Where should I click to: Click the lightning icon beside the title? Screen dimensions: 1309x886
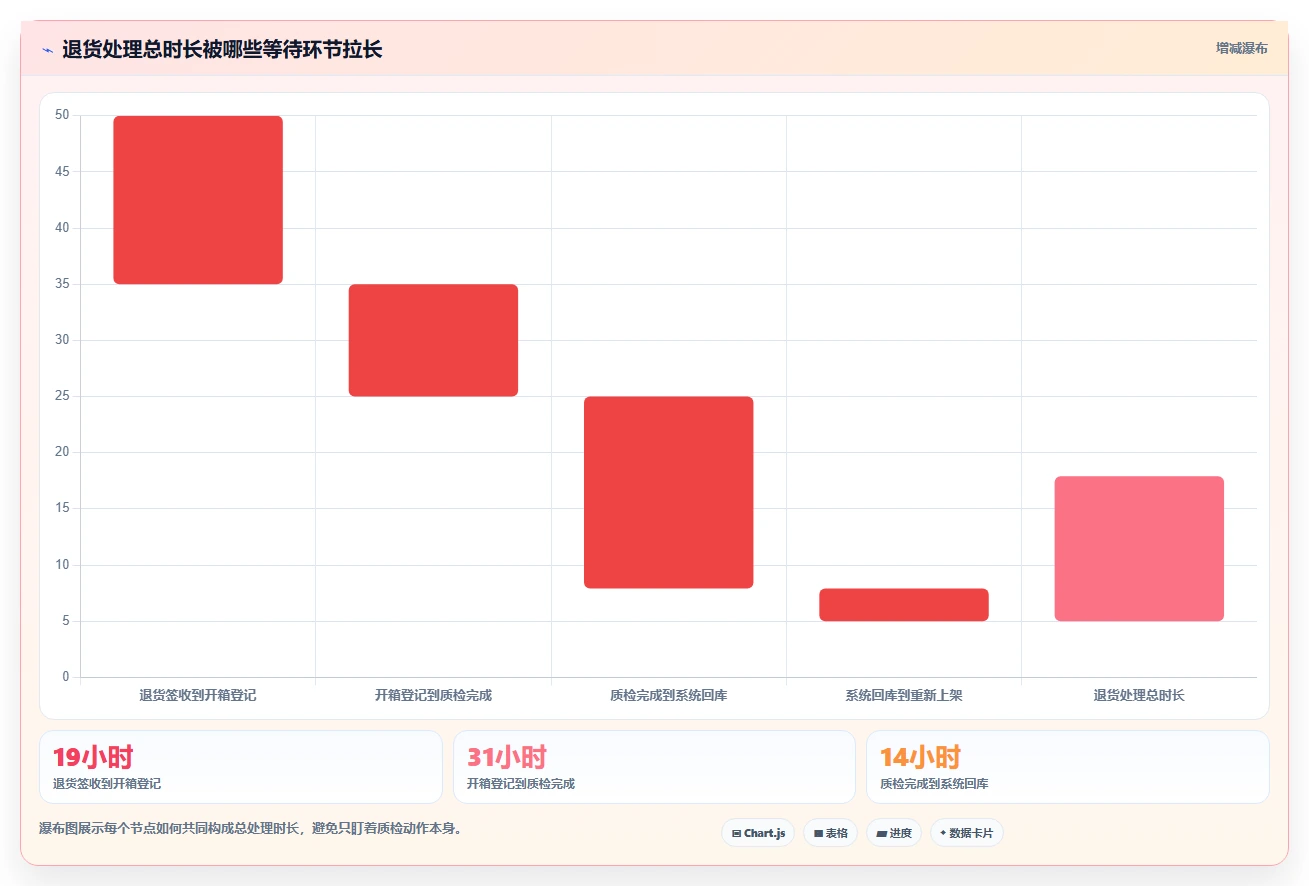point(48,49)
